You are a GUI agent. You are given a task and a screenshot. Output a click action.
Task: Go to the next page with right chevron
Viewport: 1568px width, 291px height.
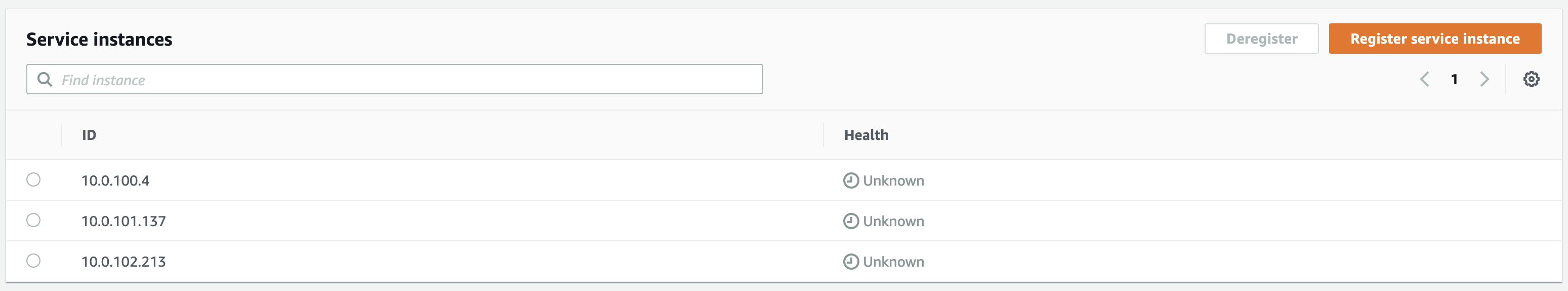click(x=1484, y=79)
